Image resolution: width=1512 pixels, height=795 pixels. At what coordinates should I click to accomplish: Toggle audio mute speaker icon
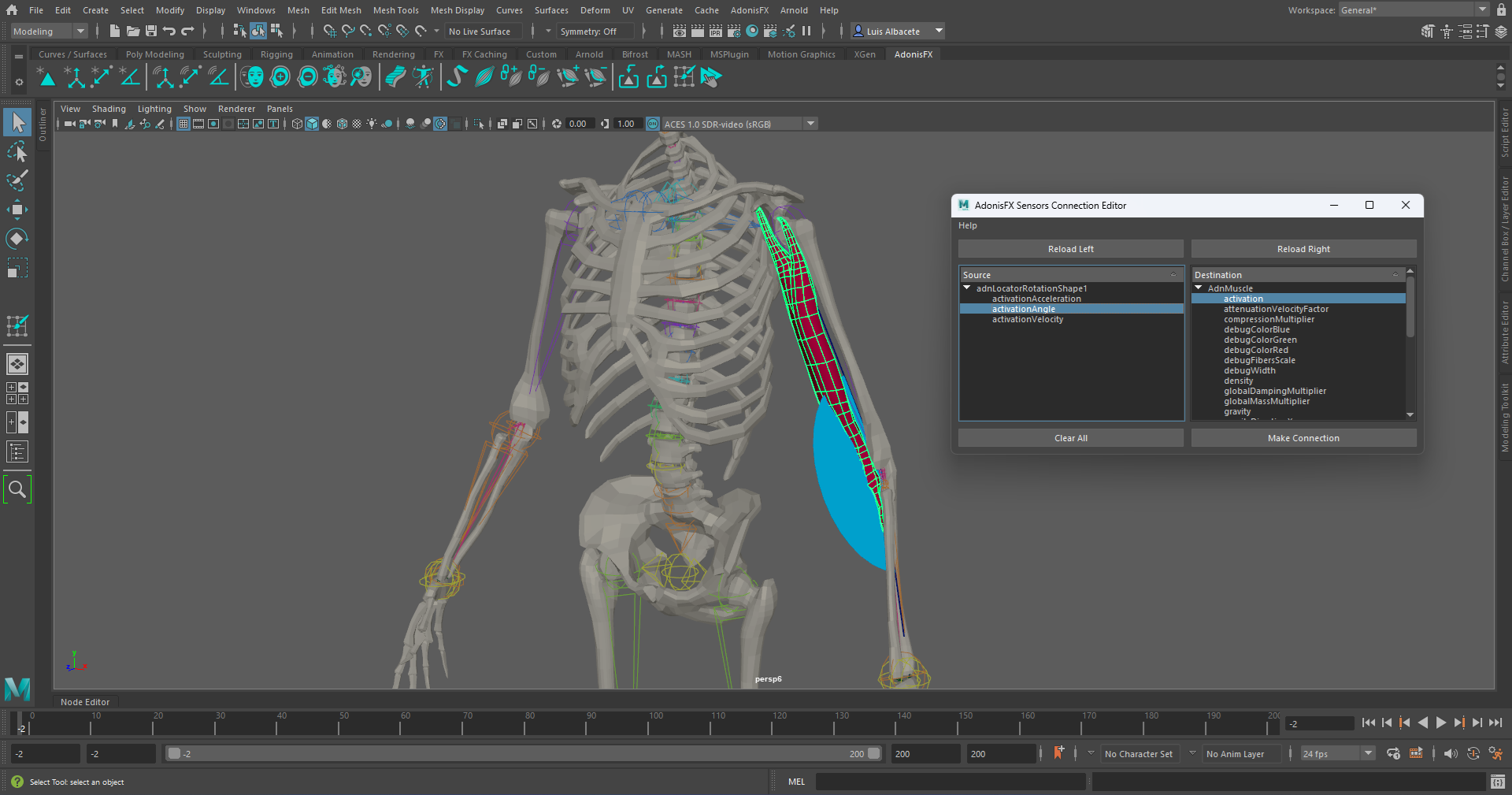pos(1451,754)
